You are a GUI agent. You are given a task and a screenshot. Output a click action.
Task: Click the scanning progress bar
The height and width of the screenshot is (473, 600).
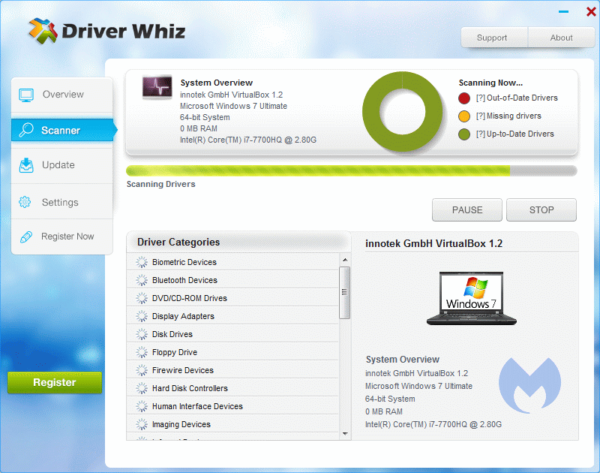(351, 171)
